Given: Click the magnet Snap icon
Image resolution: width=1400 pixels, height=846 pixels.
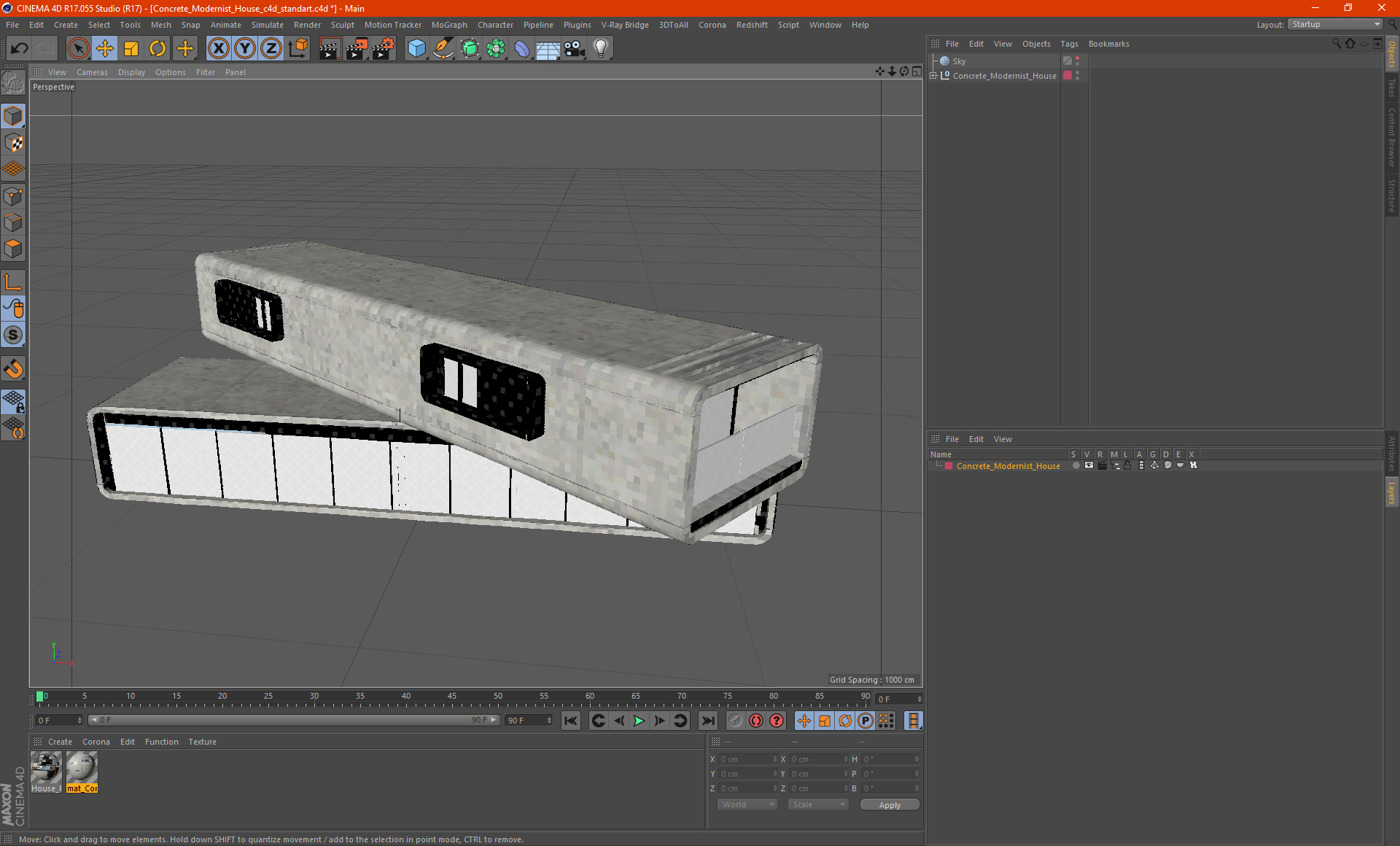Looking at the screenshot, I should pyautogui.click(x=13, y=368).
